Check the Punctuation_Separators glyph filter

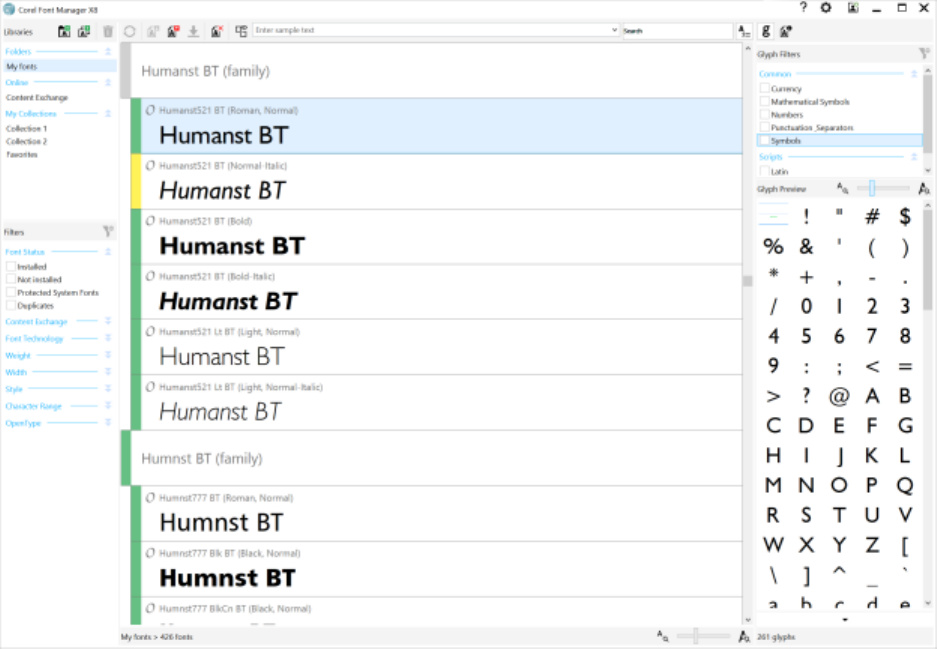[x=764, y=127]
